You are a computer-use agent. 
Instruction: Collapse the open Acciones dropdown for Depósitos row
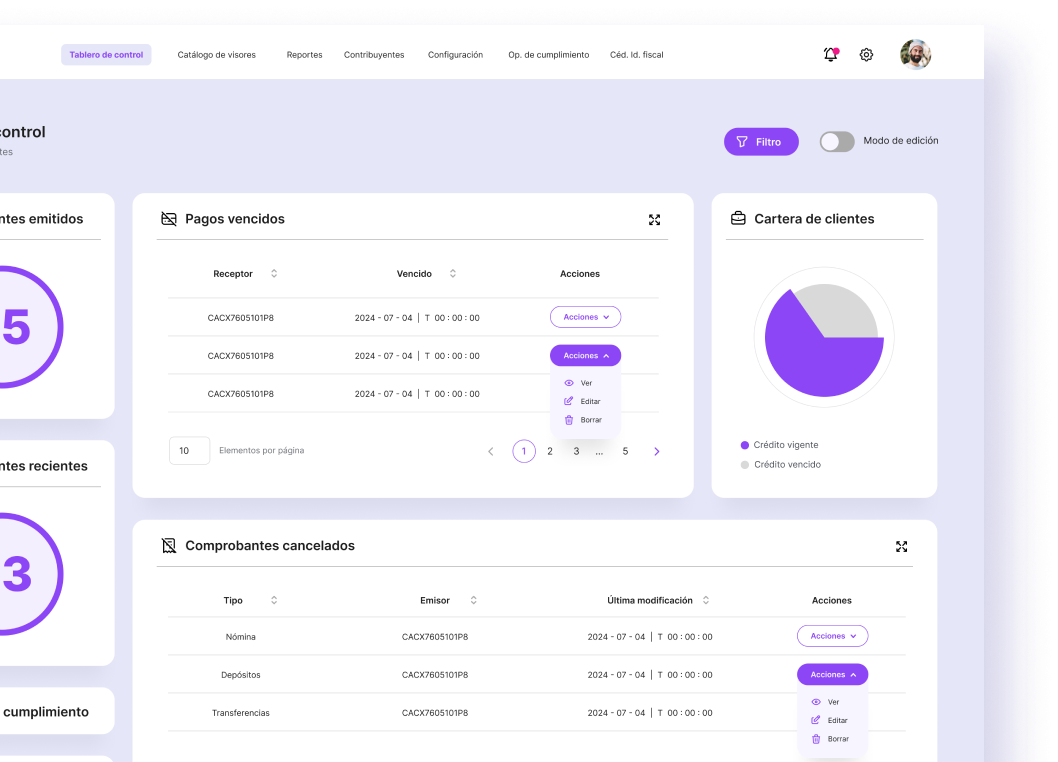coord(832,675)
